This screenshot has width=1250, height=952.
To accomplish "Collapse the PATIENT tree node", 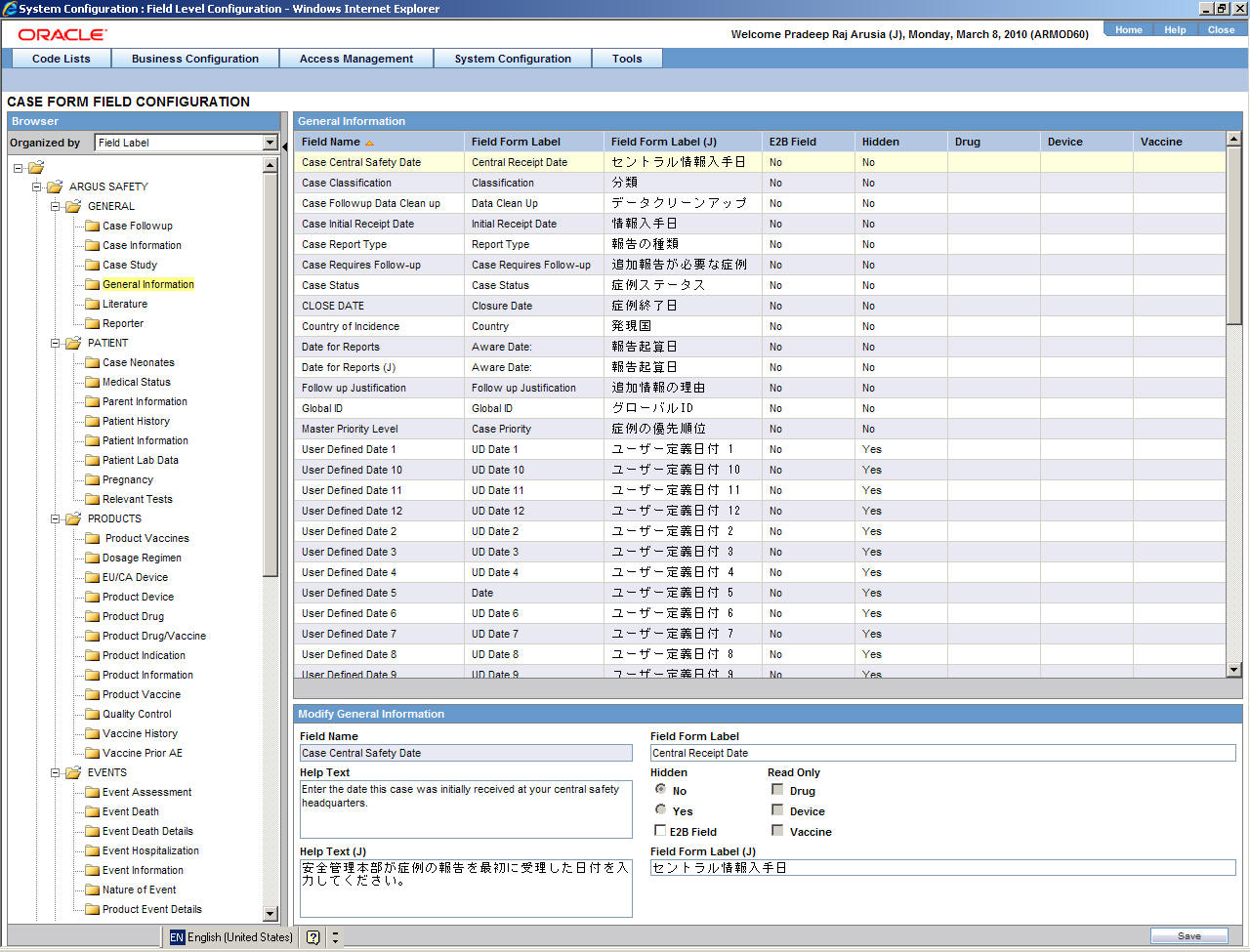I will click(x=56, y=343).
